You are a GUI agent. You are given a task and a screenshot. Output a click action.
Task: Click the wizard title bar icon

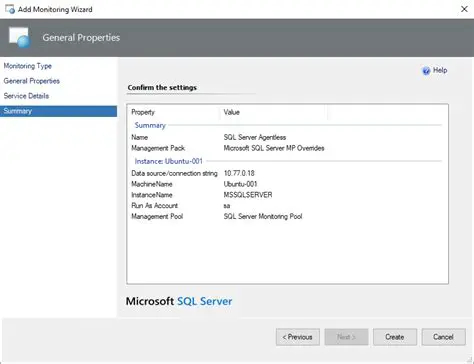10,9
